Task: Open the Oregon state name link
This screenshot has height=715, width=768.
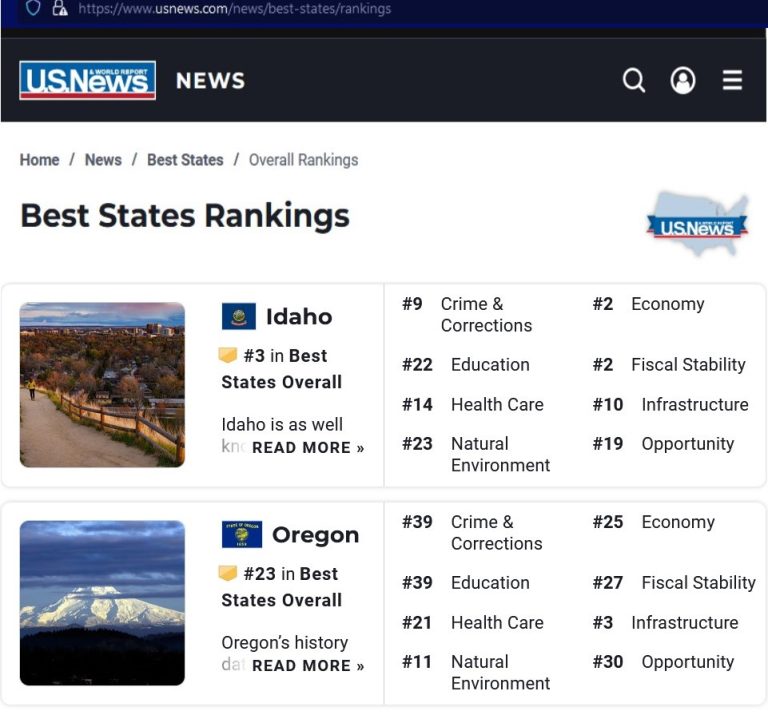Action: click(315, 535)
